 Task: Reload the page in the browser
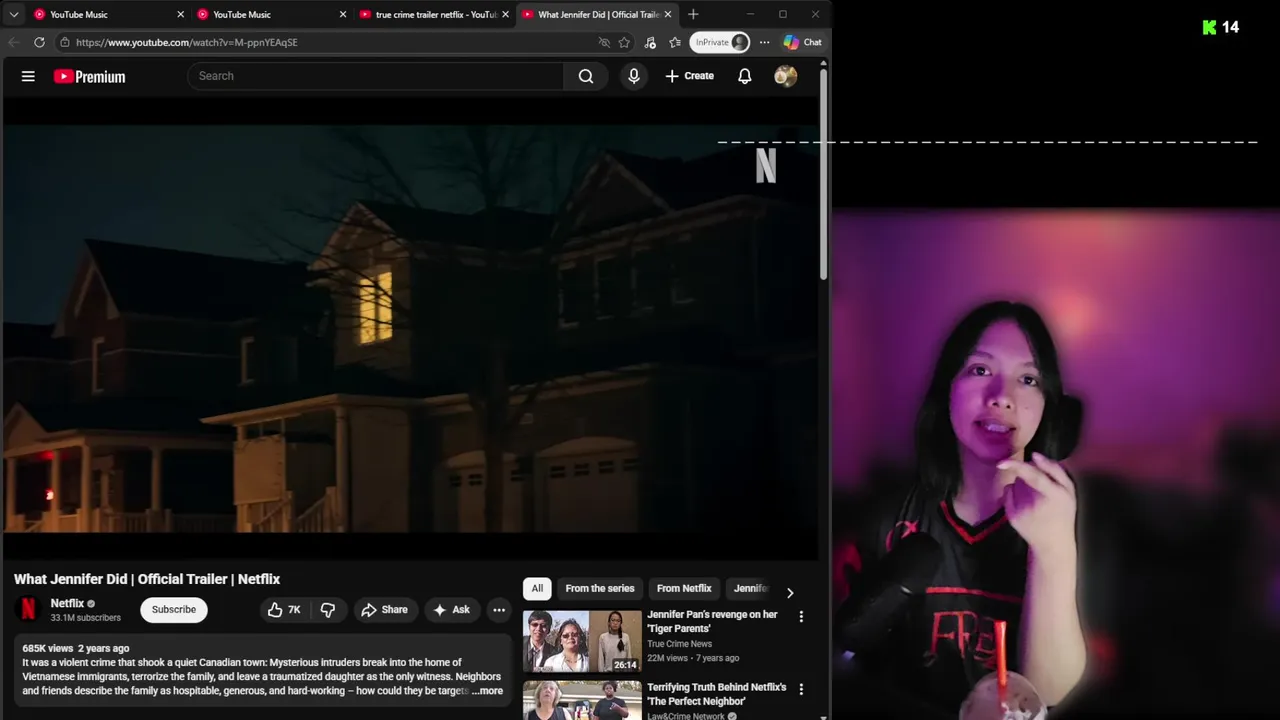(39, 42)
